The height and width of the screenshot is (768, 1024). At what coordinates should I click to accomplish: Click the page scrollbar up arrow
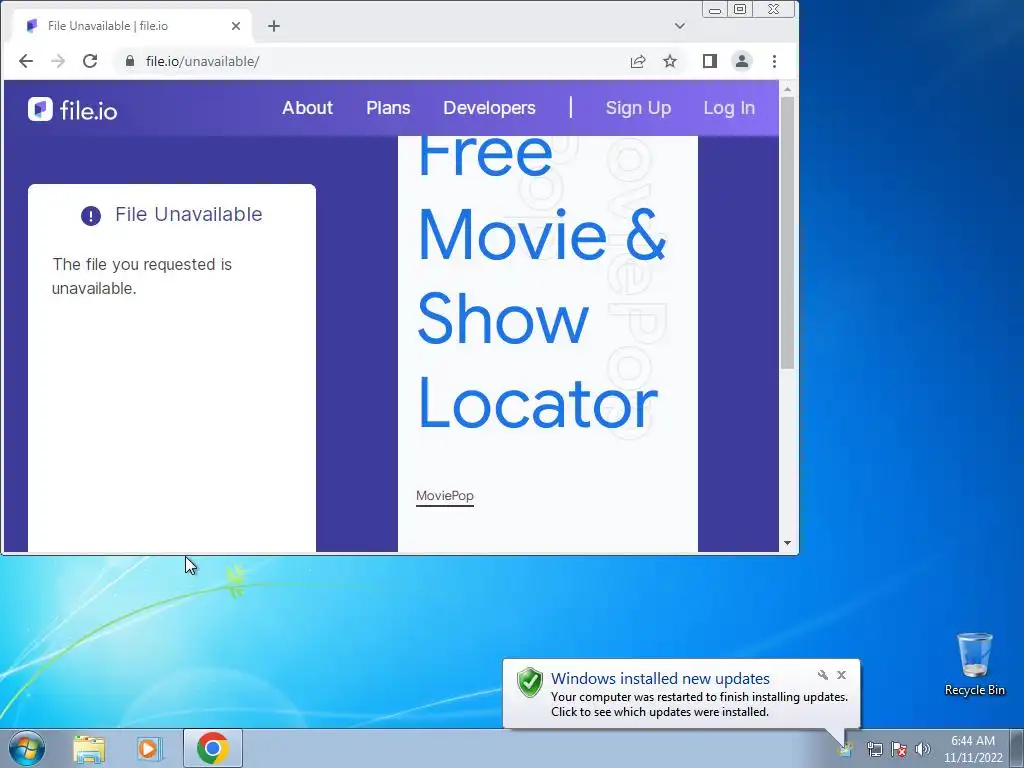(x=788, y=89)
